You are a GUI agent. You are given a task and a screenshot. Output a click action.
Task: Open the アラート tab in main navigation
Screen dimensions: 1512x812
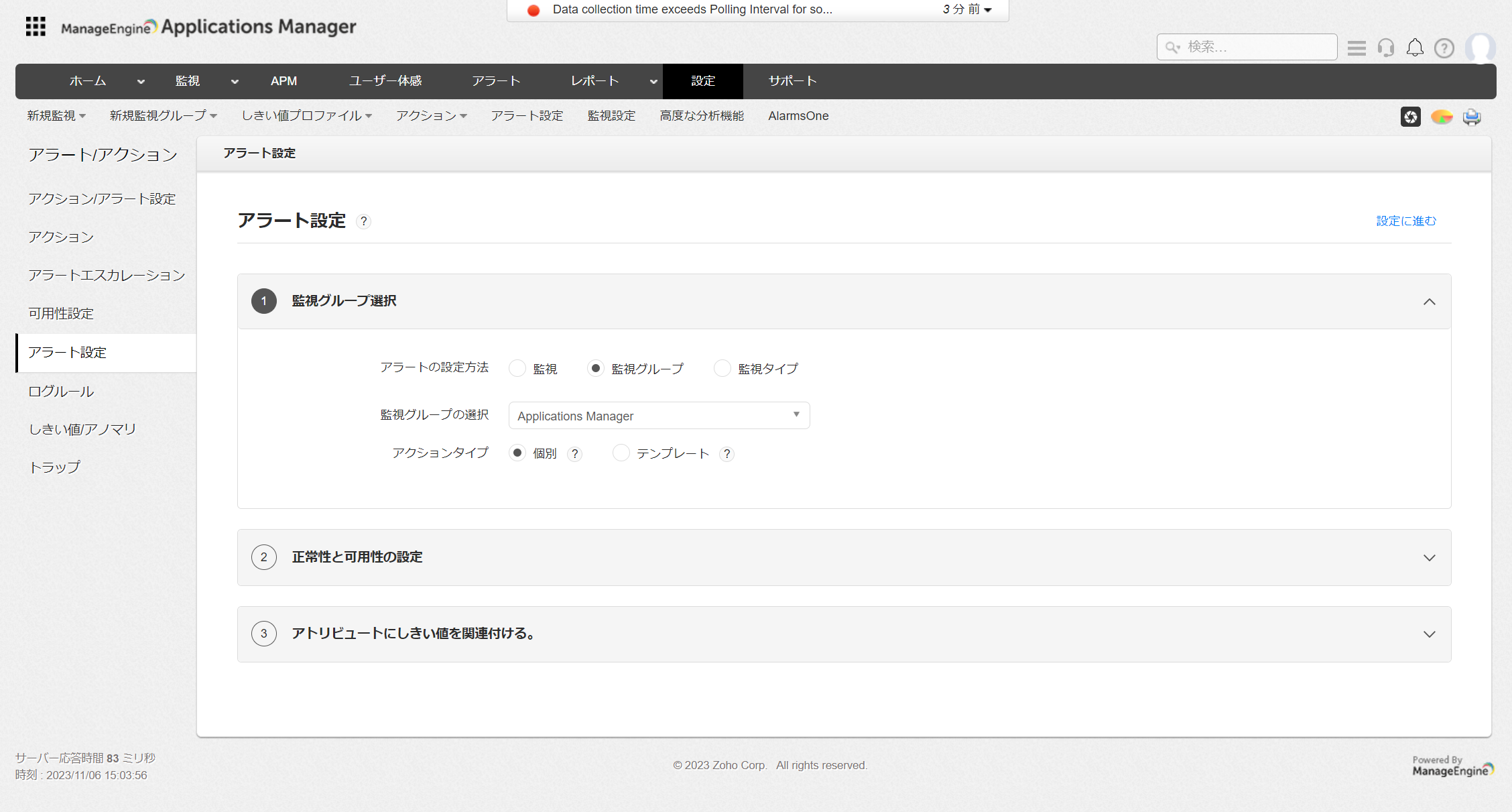click(496, 81)
